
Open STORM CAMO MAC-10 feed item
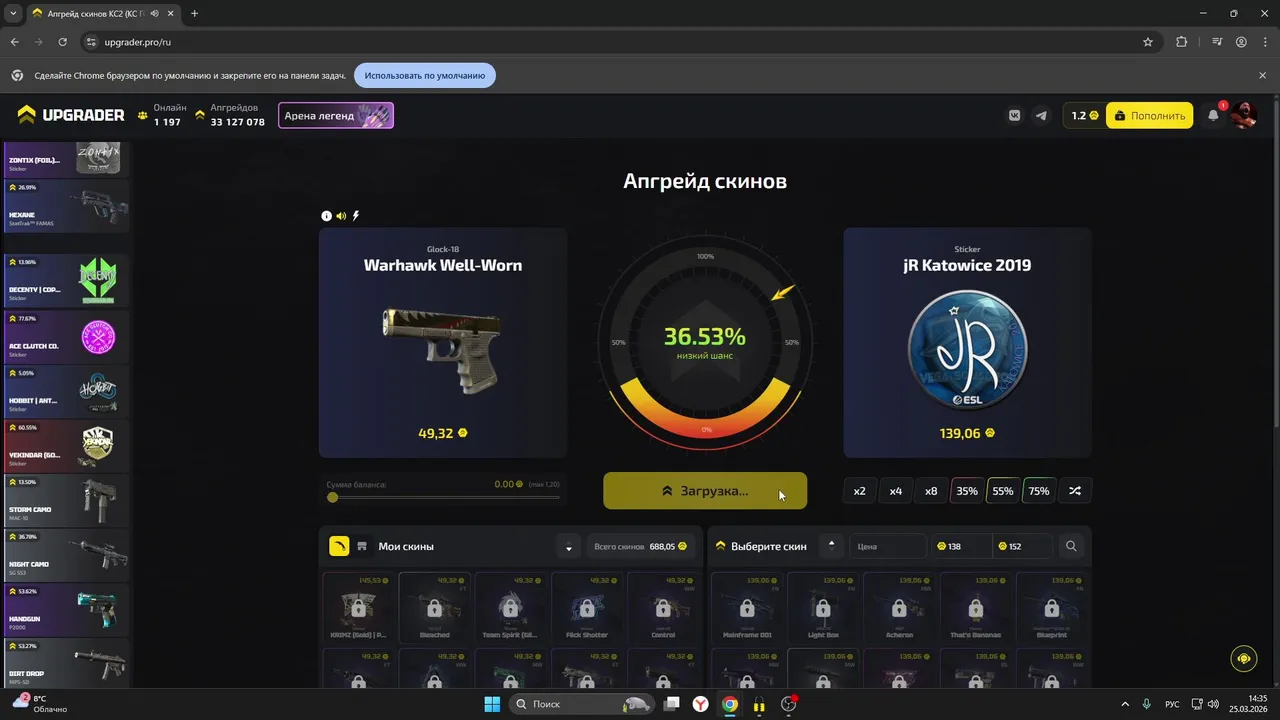(67, 500)
